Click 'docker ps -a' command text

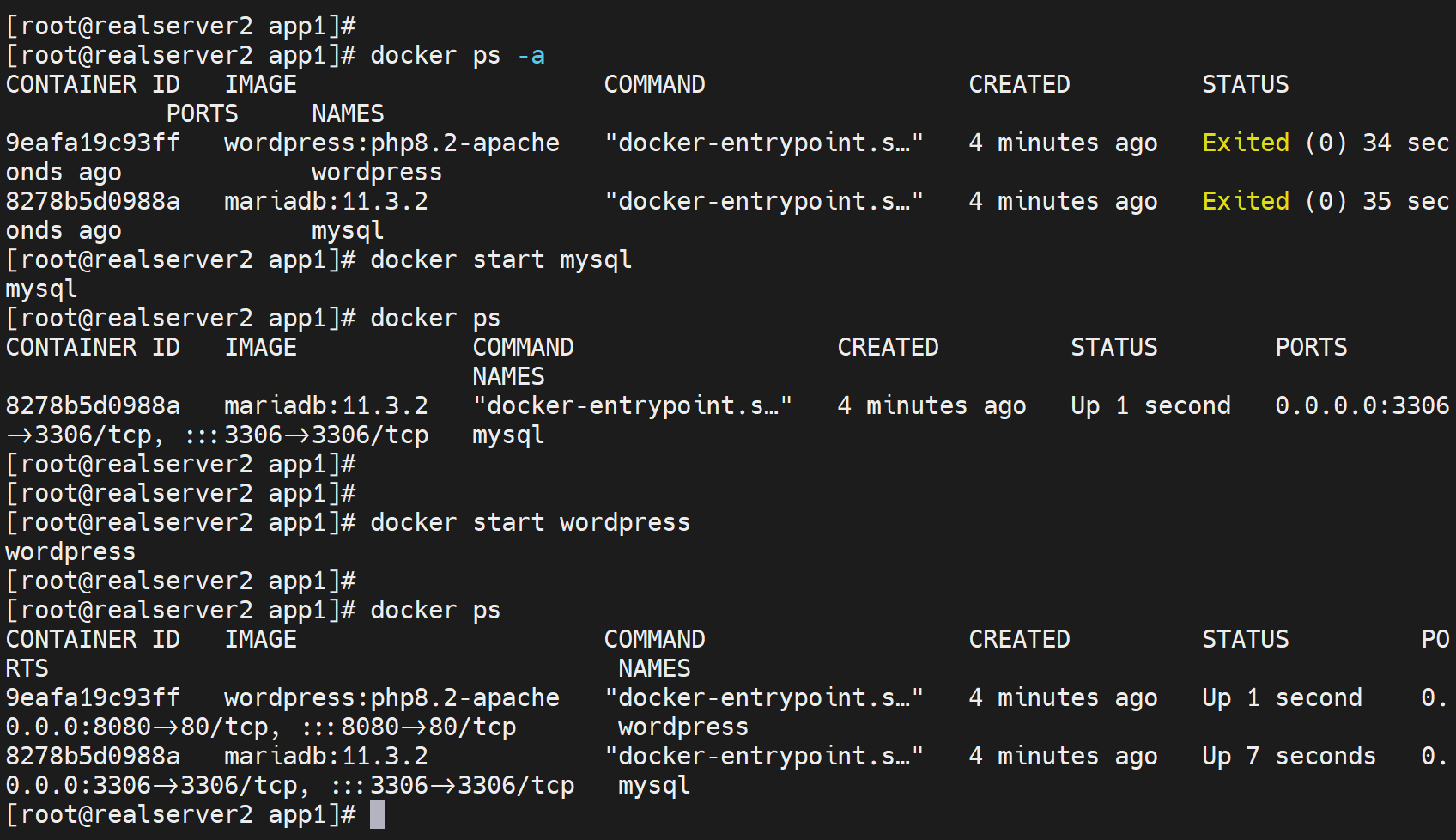(x=457, y=56)
